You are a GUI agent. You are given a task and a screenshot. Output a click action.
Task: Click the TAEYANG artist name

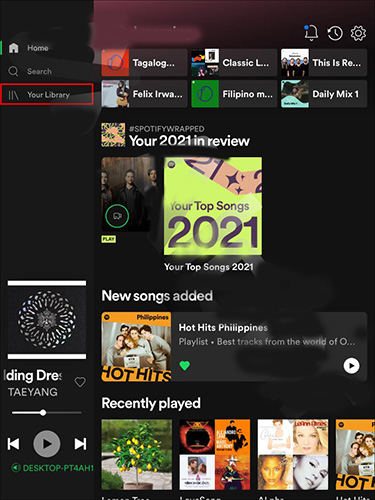tap(33, 392)
